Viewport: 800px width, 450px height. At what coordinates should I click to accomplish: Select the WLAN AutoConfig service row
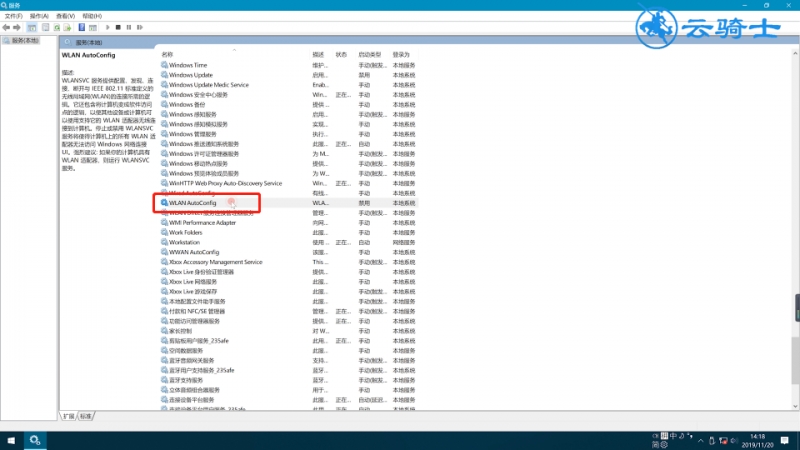289,203
